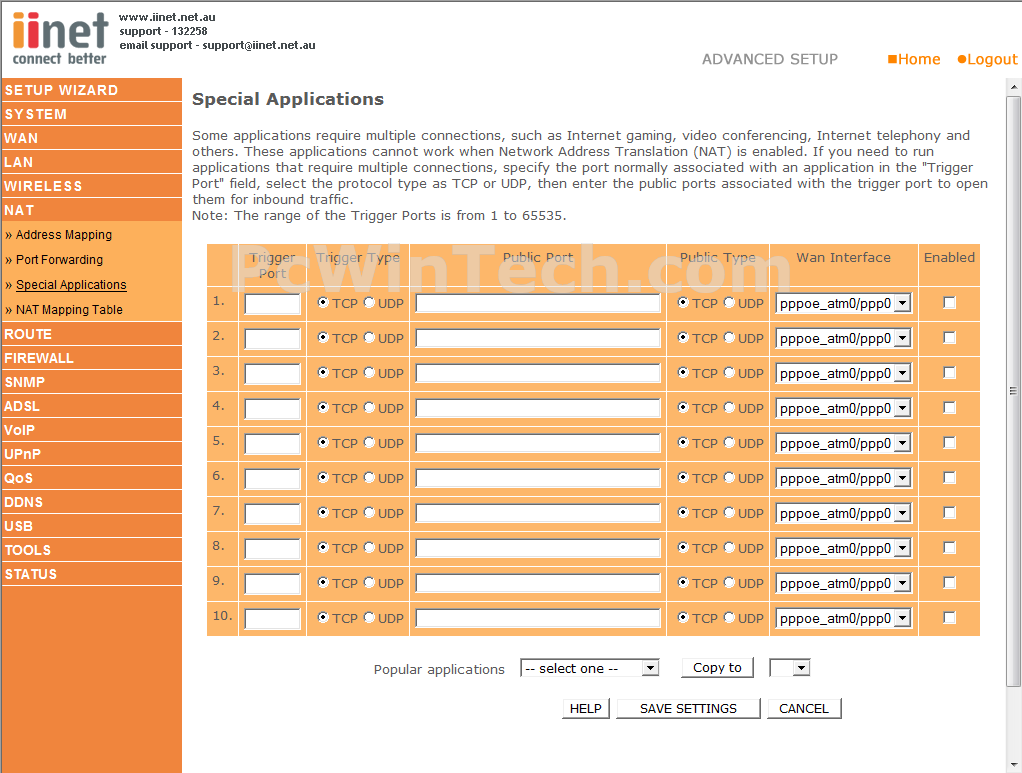Open the UPnP menu
1022x773 pixels.
(91, 455)
